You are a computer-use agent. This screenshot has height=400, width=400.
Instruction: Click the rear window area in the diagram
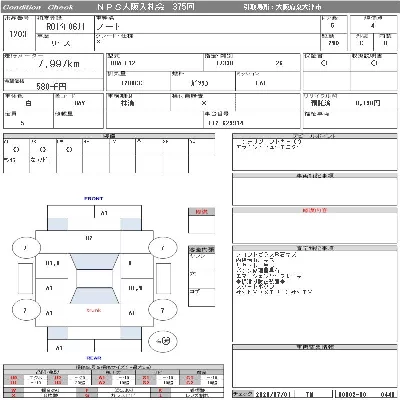point(94,295)
